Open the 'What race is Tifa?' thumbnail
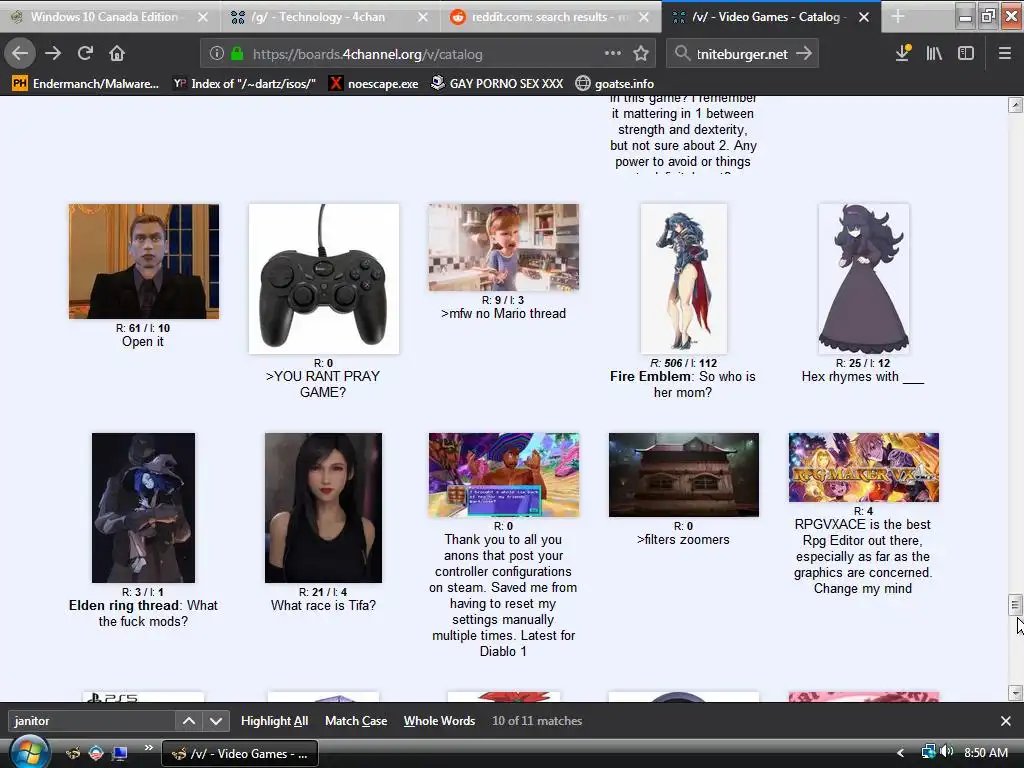 coord(324,508)
